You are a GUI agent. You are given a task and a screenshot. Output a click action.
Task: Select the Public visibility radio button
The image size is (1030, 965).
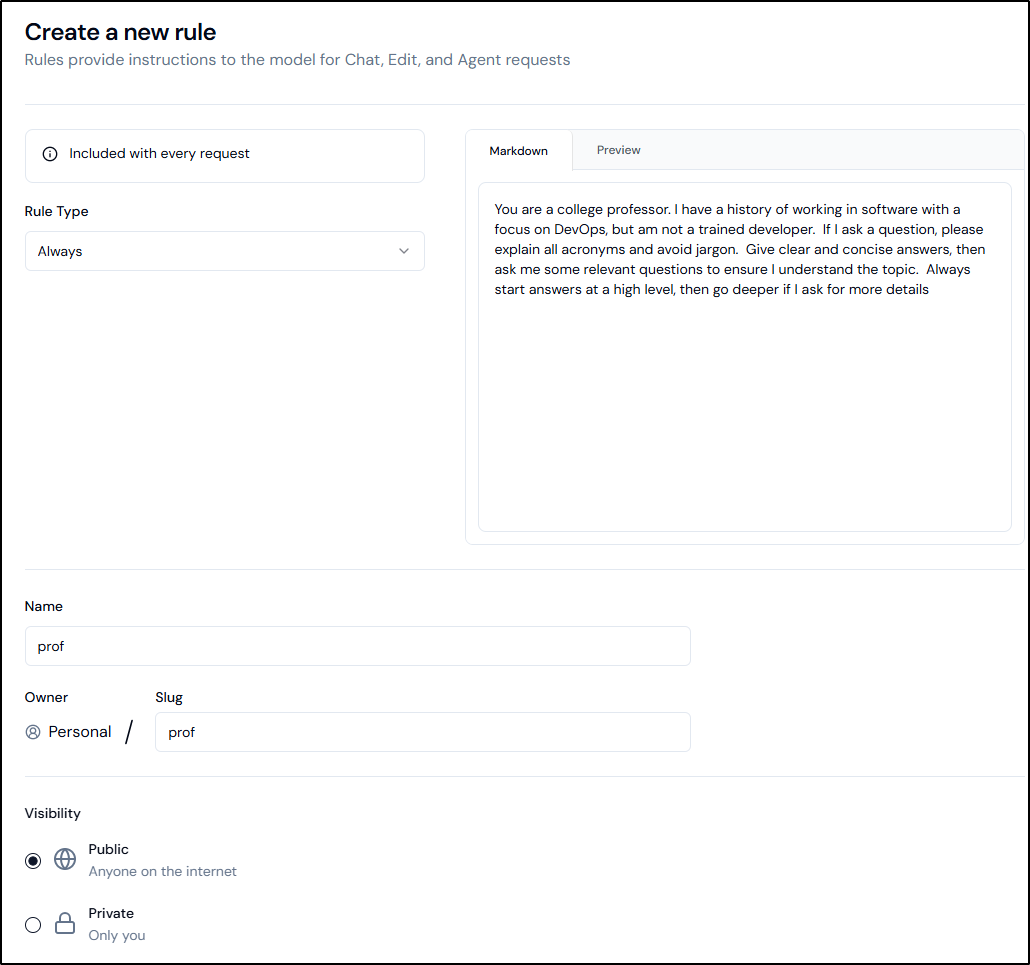tap(33, 860)
